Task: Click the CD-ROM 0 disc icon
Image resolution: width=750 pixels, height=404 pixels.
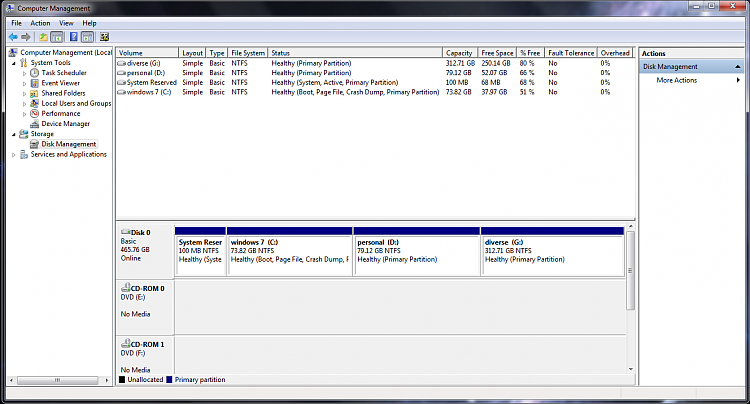Action: click(126, 287)
